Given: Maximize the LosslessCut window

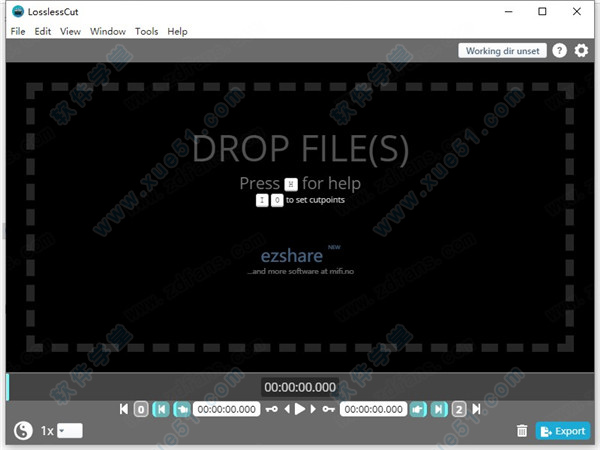Looking at the screenshot, I should tap(542, 11).
